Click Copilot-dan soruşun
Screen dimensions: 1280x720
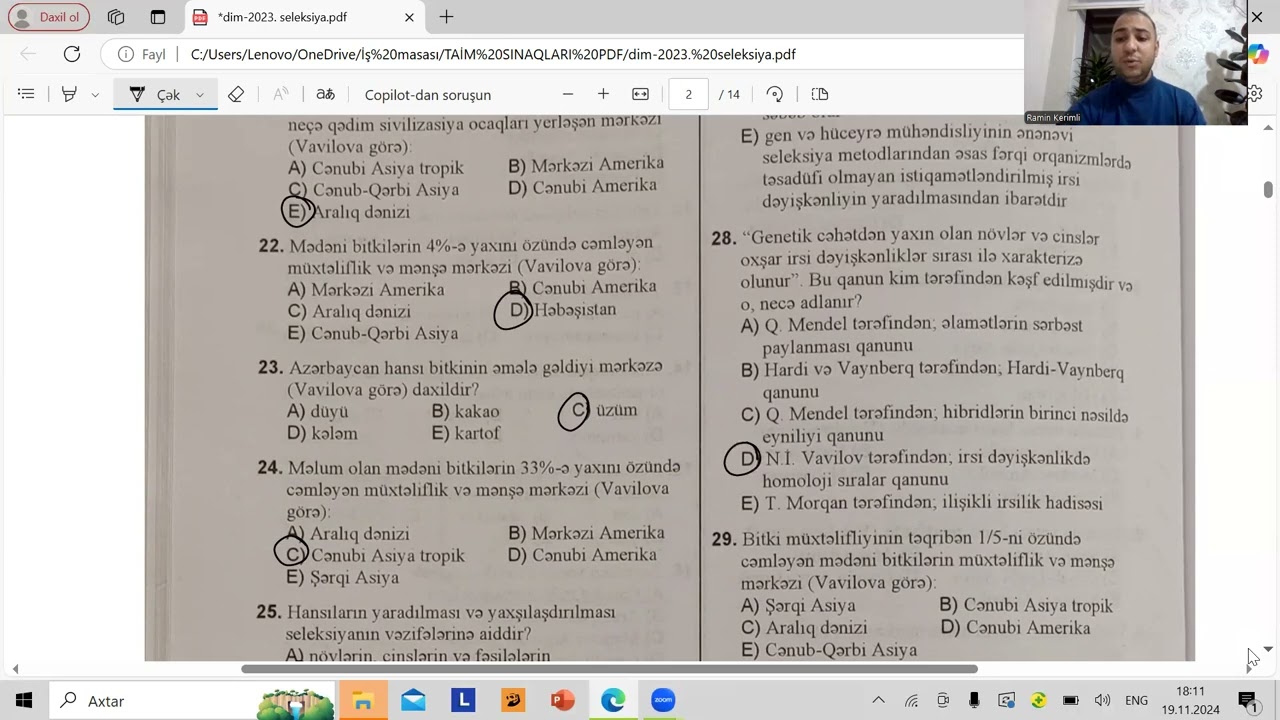427,95
